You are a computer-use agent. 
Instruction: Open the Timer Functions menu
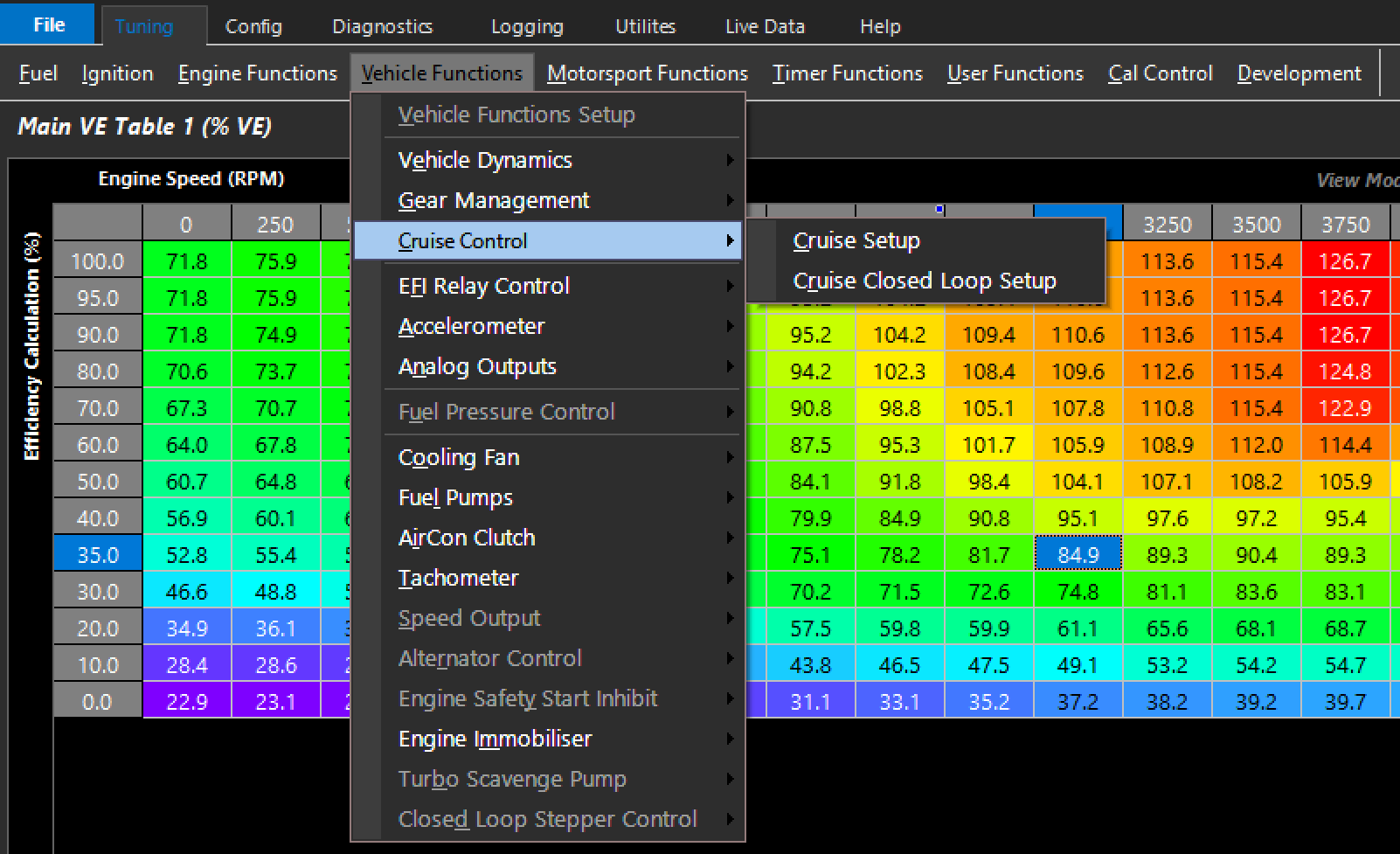pyautogui.click(x=848, y=73)
